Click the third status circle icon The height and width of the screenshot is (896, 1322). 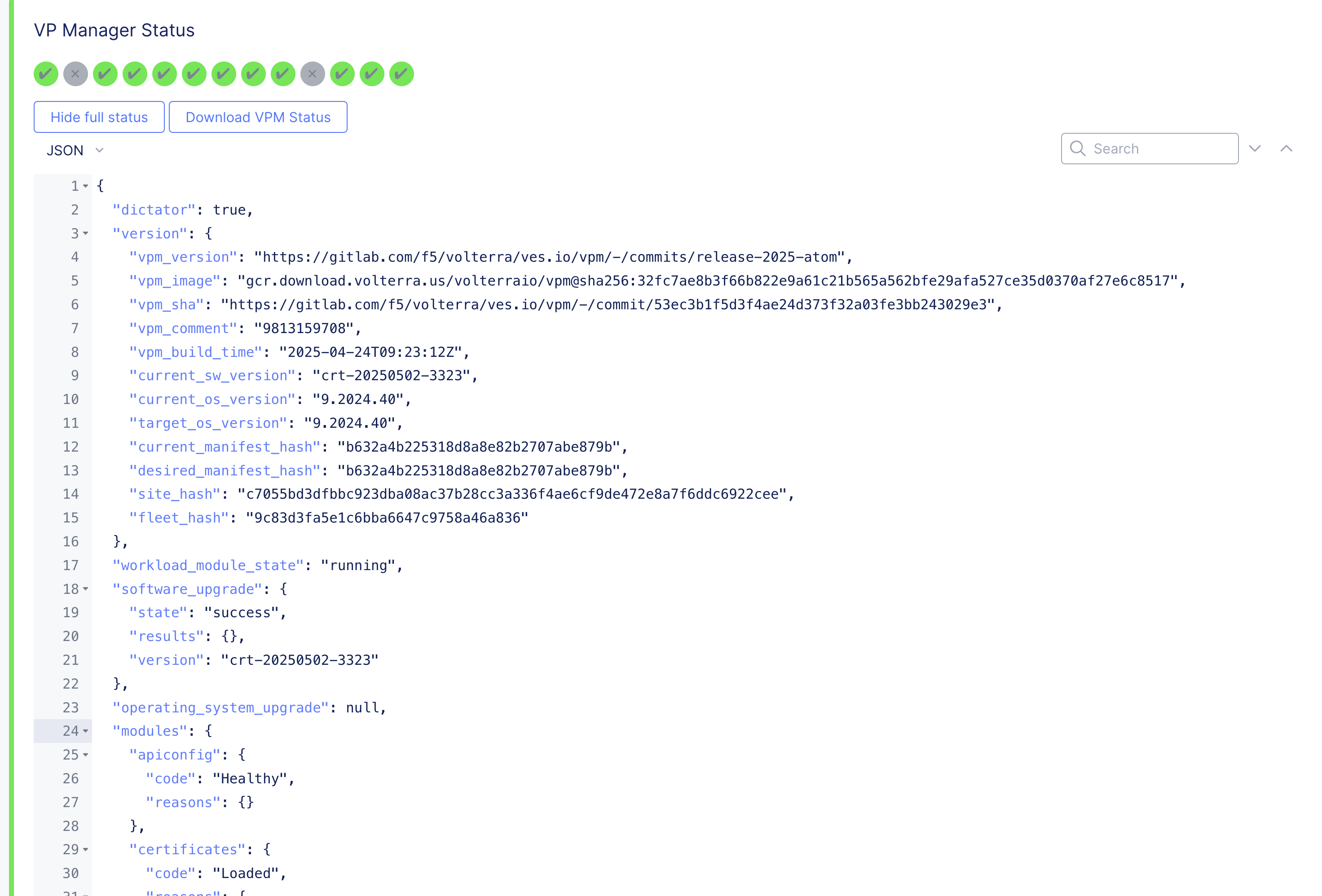[x=105, y=74]
